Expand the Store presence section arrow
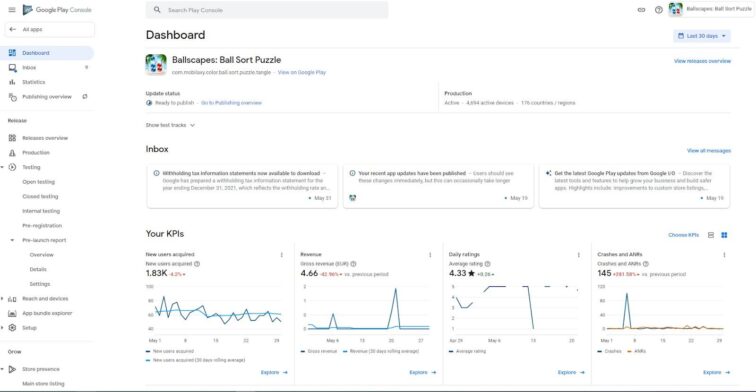Viewport: 756px width, 392px height. [2, 369]
